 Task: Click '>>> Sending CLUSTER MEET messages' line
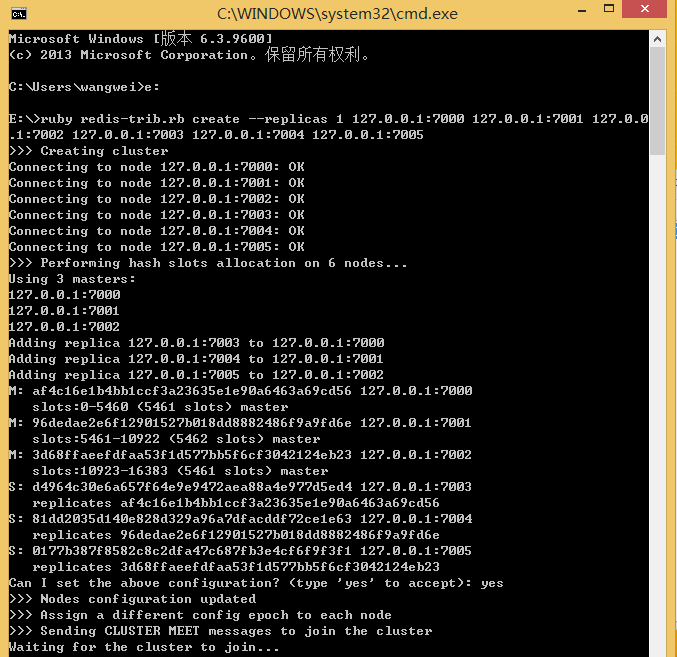coord(220,631)
